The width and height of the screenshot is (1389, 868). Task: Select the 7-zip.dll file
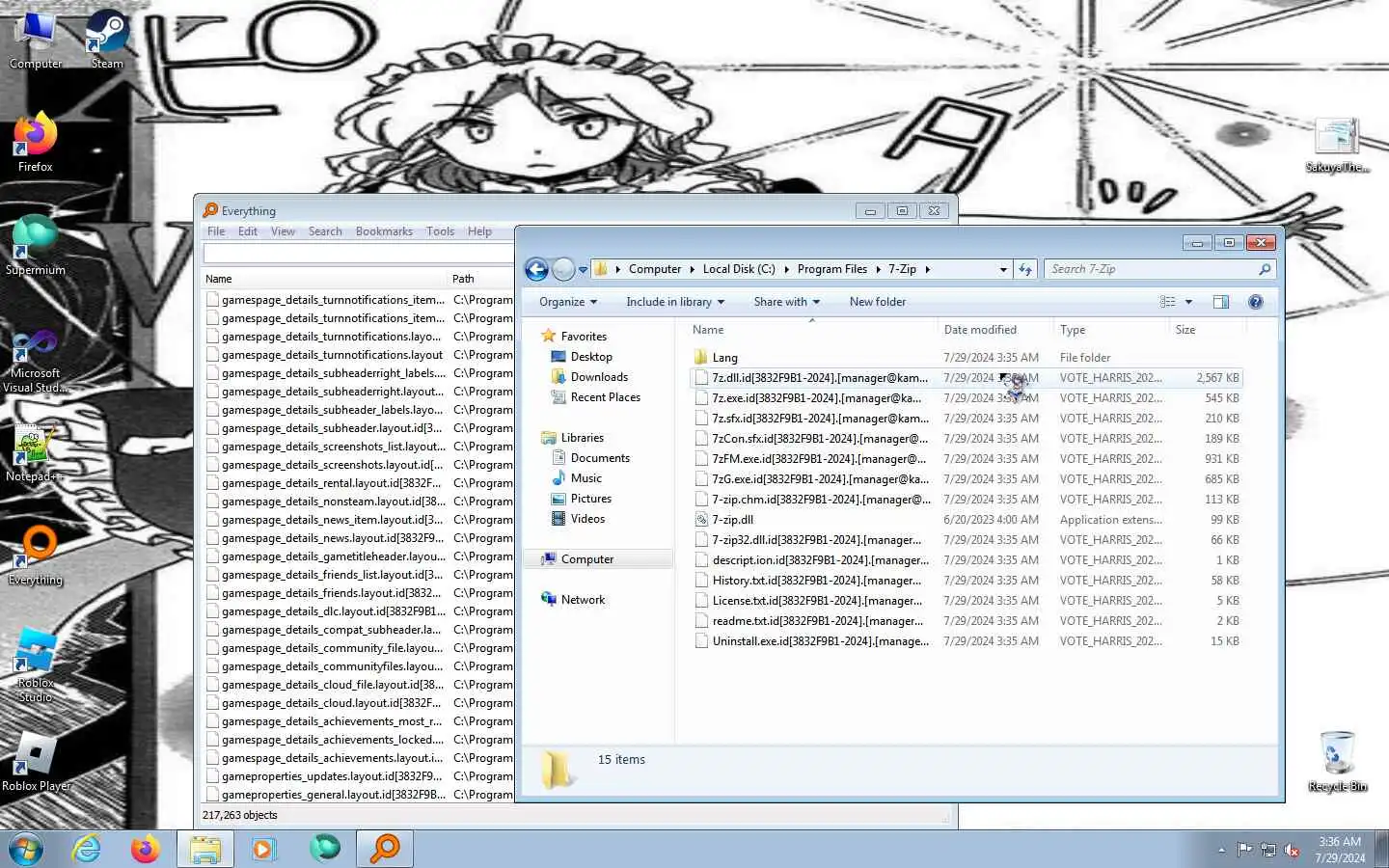(x=966, y=520)
